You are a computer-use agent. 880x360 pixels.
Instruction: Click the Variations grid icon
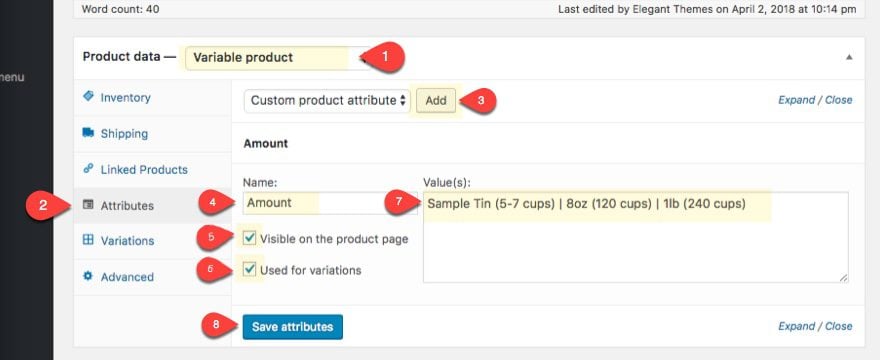[x=88, y=240]
